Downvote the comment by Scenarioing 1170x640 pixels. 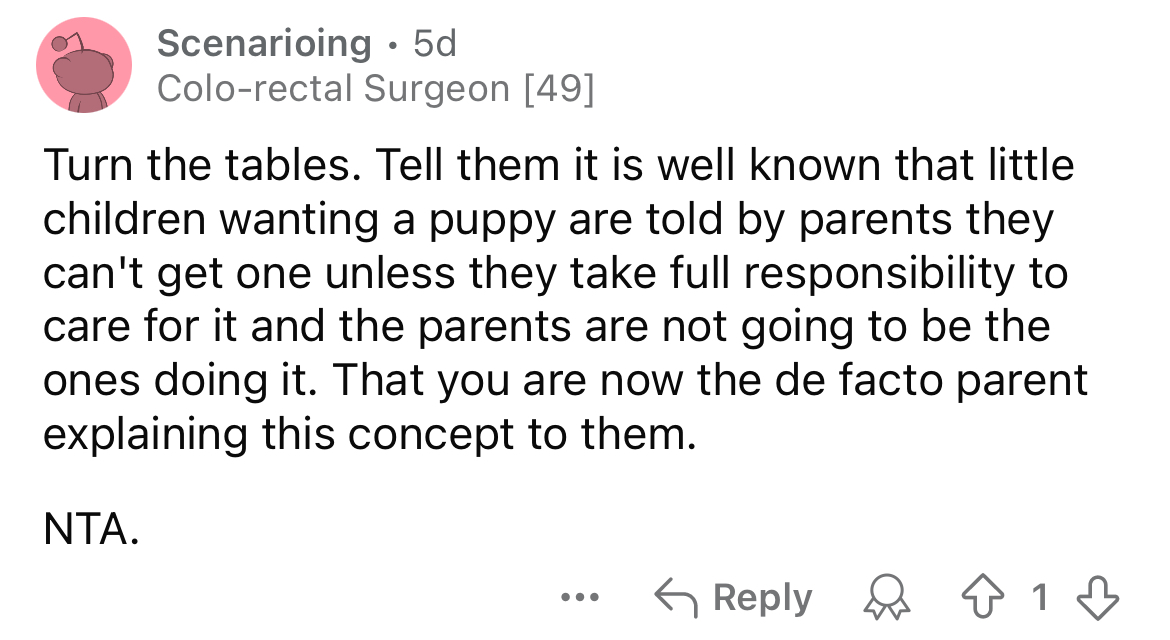pyautogui.click(x=1097, y=597)
